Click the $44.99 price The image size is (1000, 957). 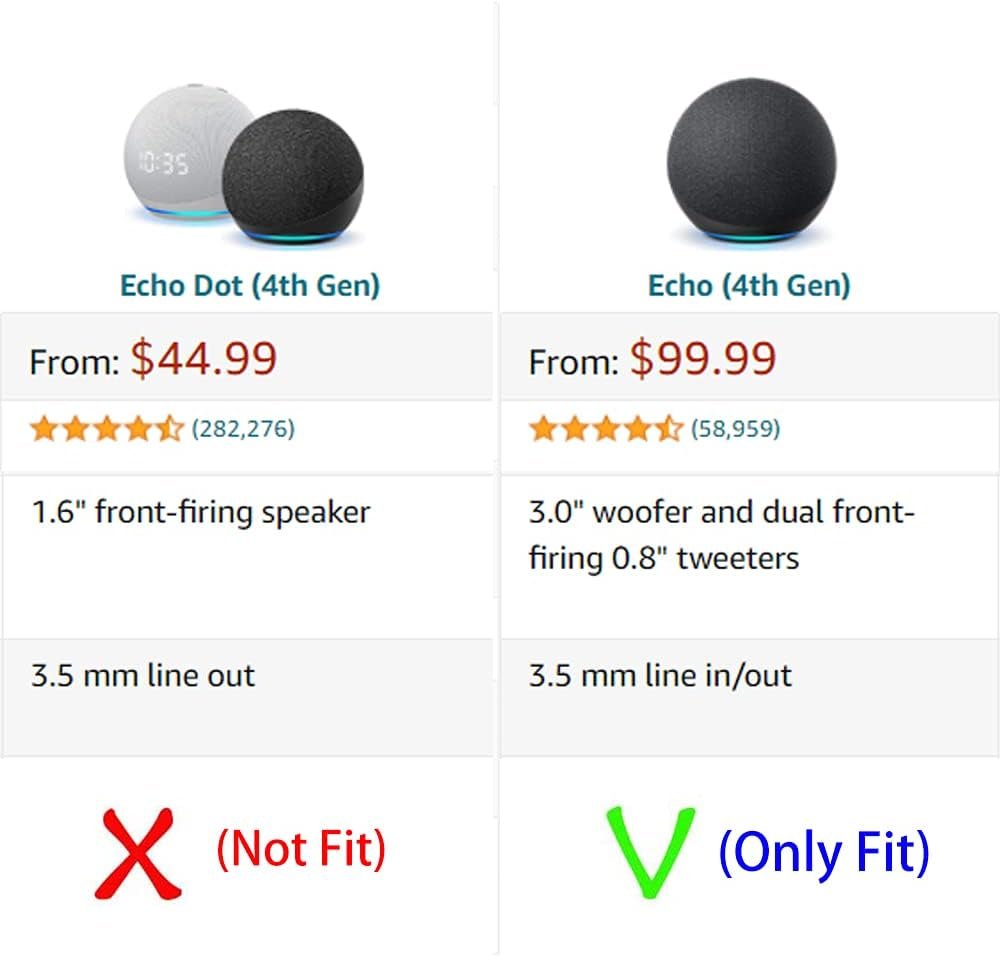[x=204, y=359]
